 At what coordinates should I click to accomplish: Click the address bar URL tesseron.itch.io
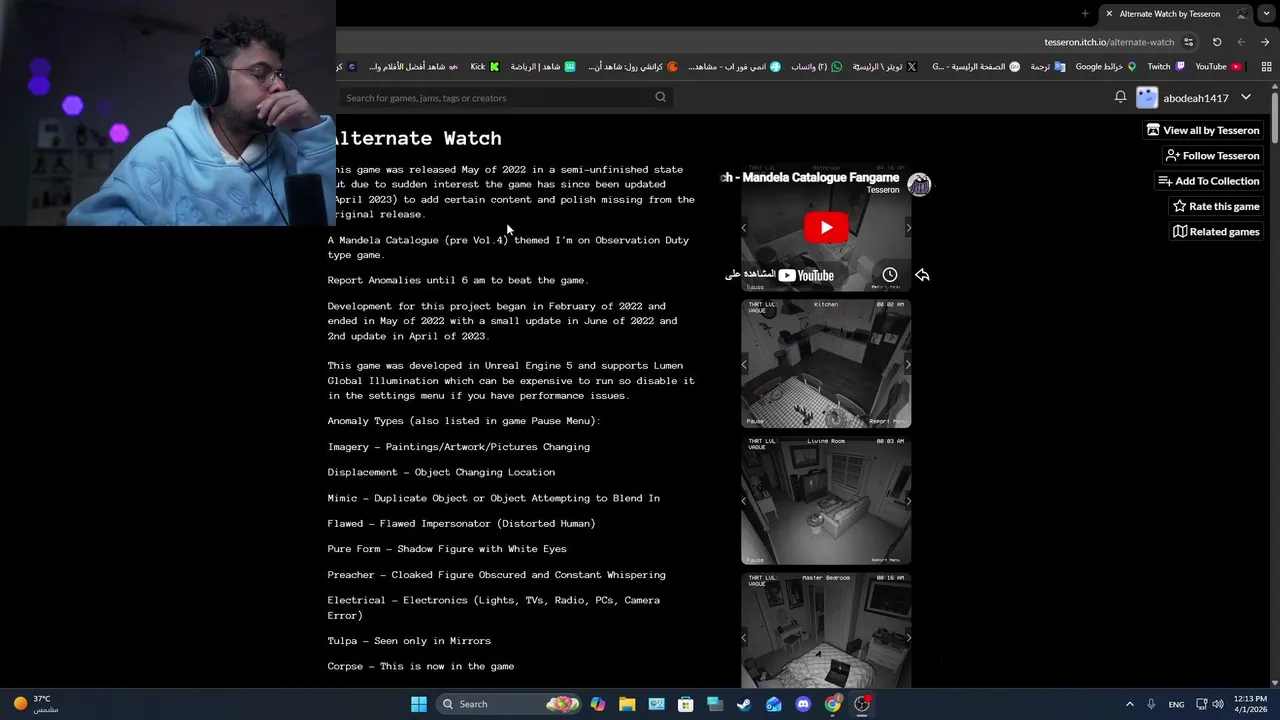point(1109,42)
